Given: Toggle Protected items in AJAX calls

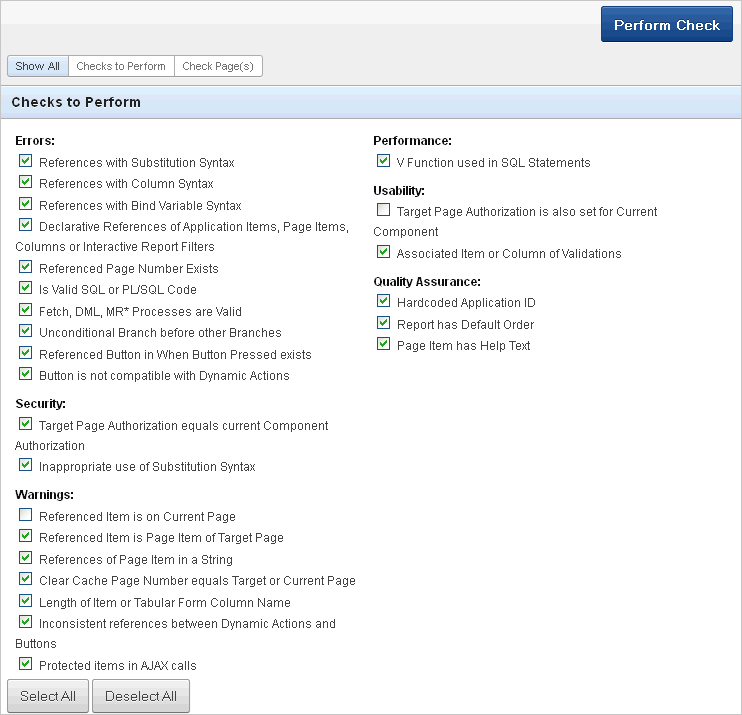Looking at the screenshot, I should click(x=26, y=664).
